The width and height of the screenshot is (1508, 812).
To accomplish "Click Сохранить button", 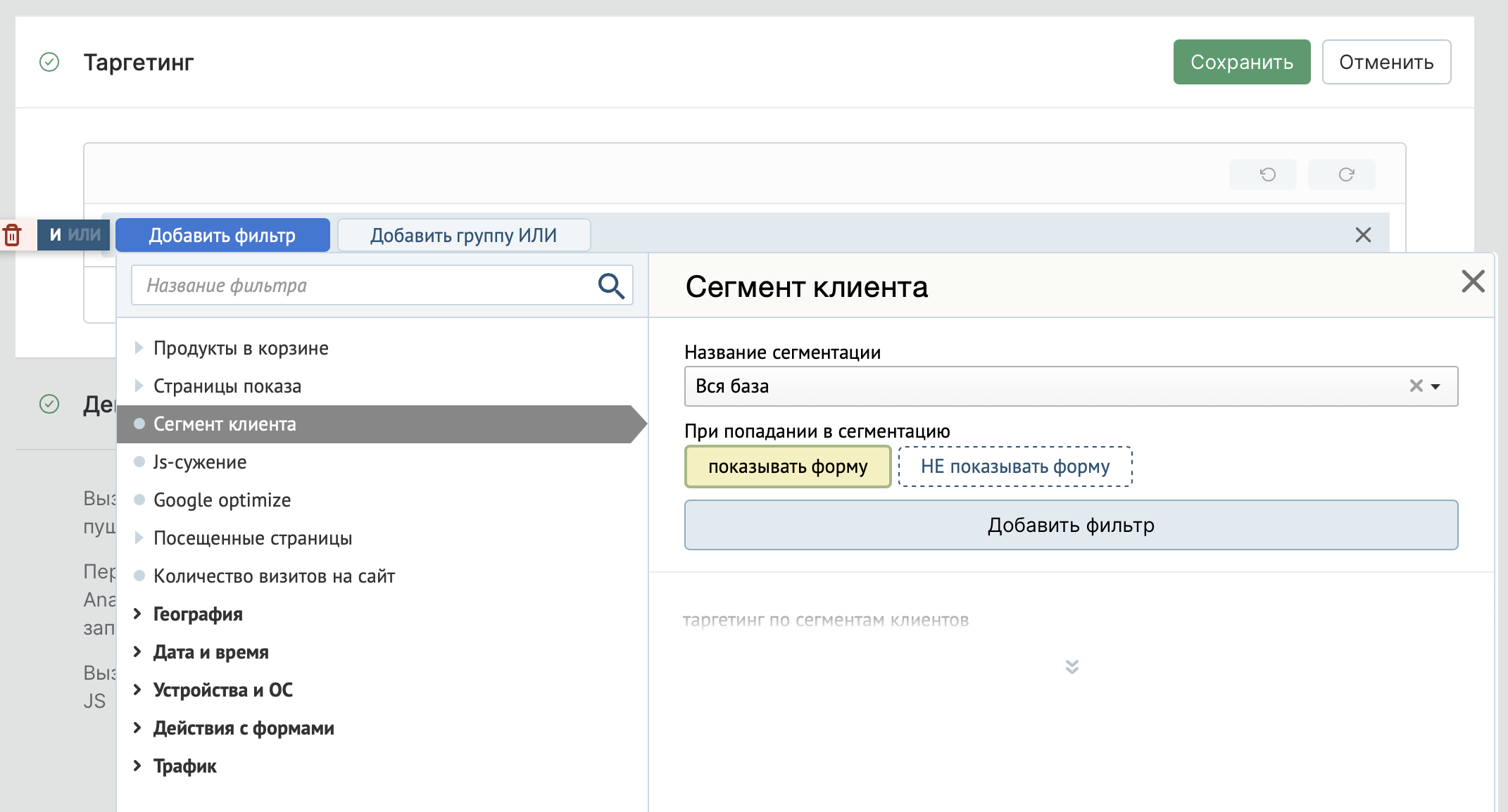I will [1242, 62].
